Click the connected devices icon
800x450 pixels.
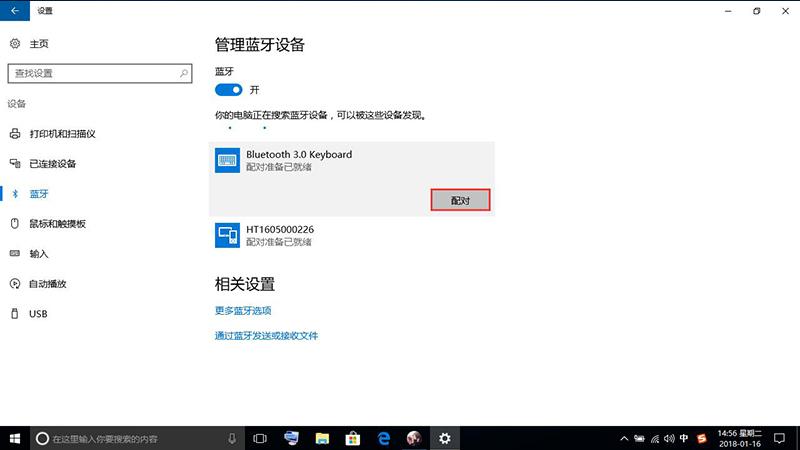pos(15,163)
